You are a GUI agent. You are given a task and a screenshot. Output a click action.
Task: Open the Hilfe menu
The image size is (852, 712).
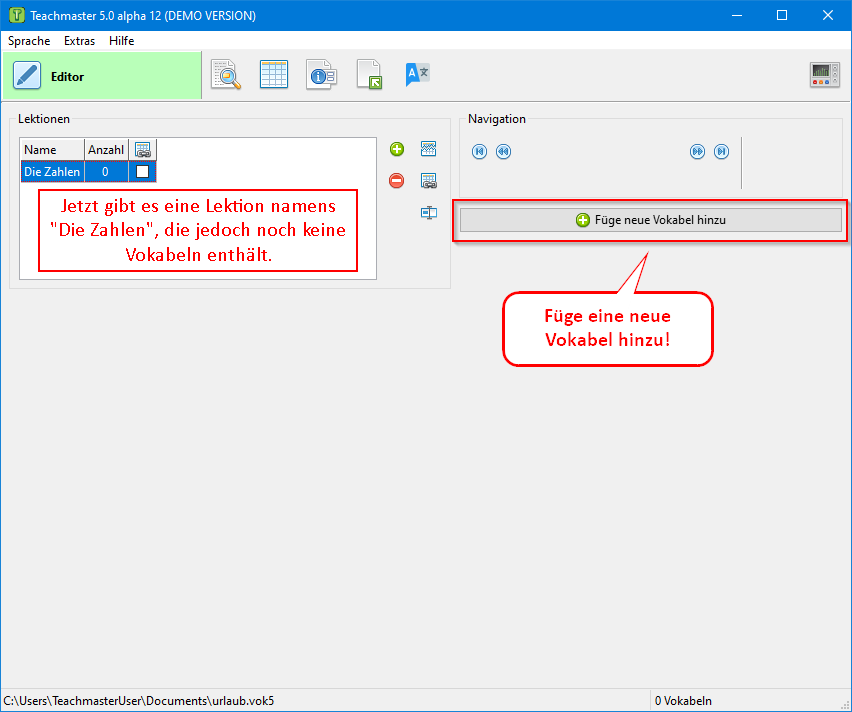(x=121, y=41)
